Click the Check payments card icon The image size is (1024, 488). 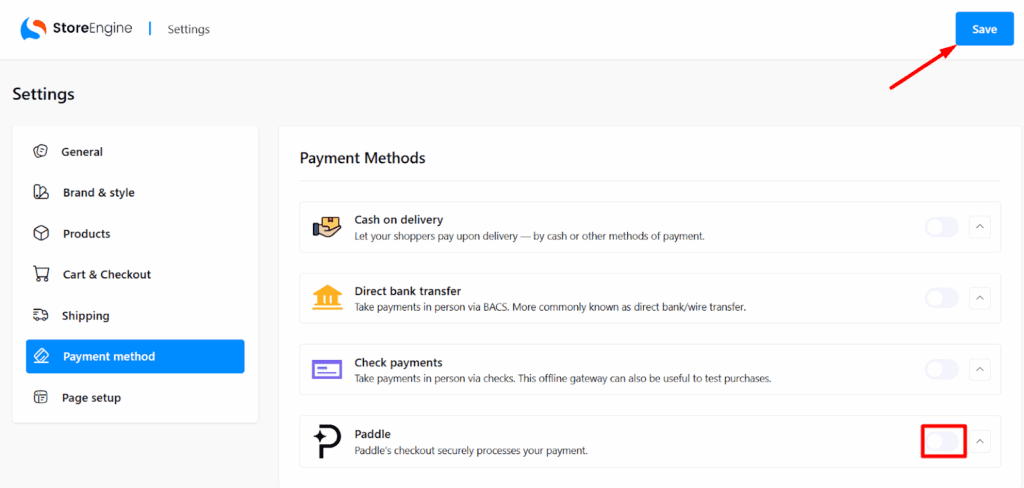coord(327,370)
